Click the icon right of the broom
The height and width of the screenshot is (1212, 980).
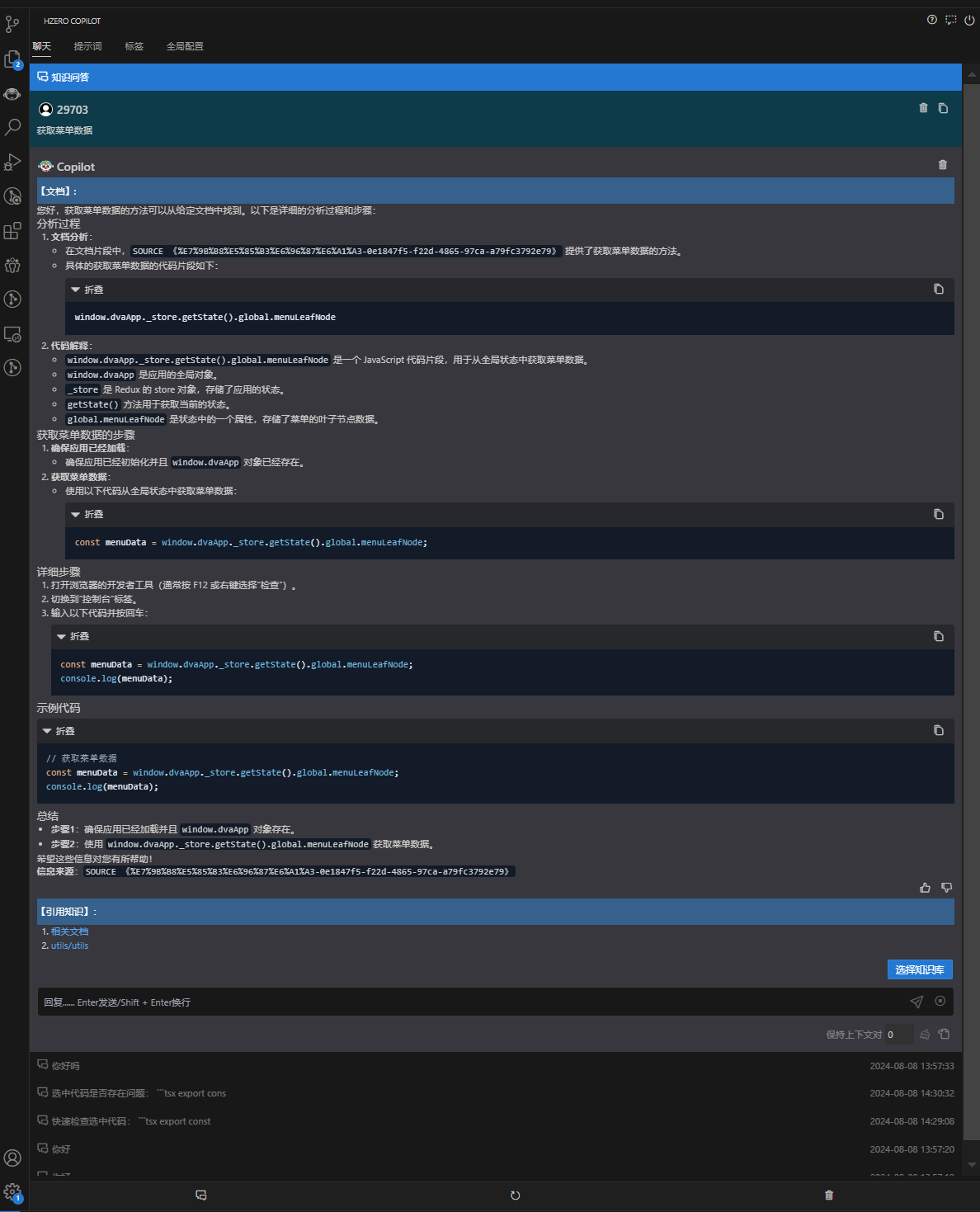[945, 1034]
